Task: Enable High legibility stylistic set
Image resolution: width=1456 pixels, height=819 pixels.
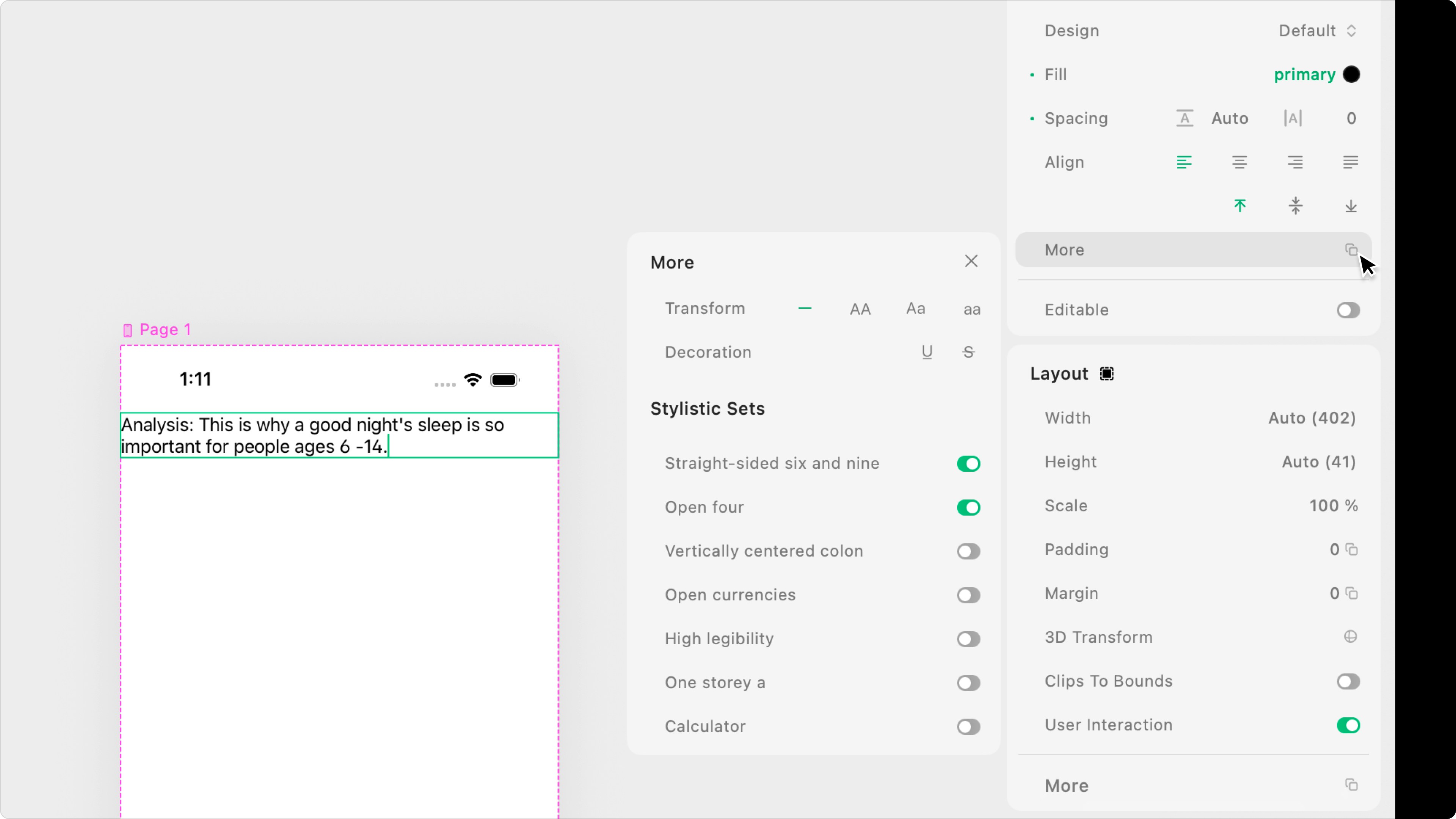Action: (x=968, y=639)
